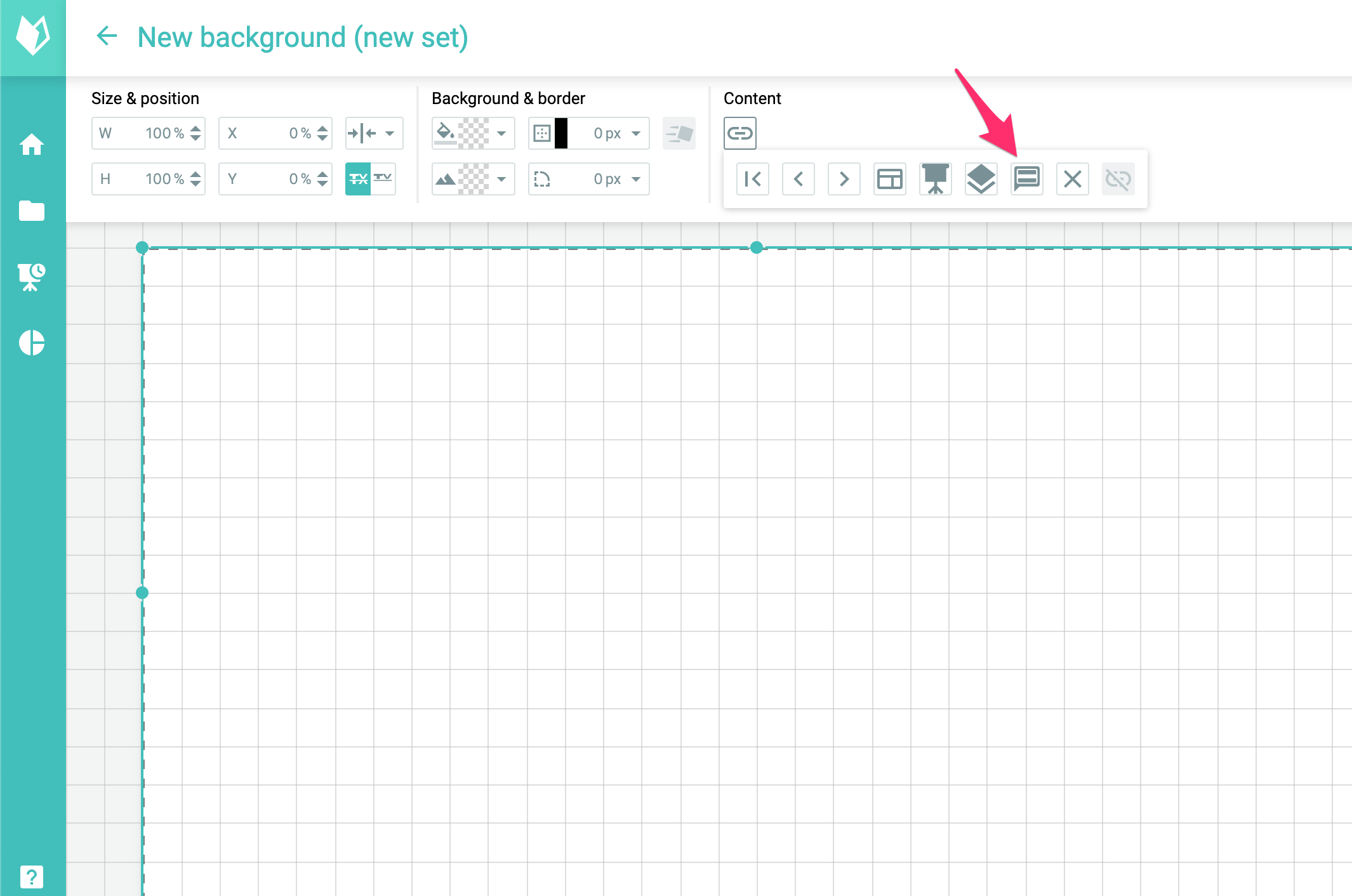Click the motion effect icon

(x=679, y=133)
